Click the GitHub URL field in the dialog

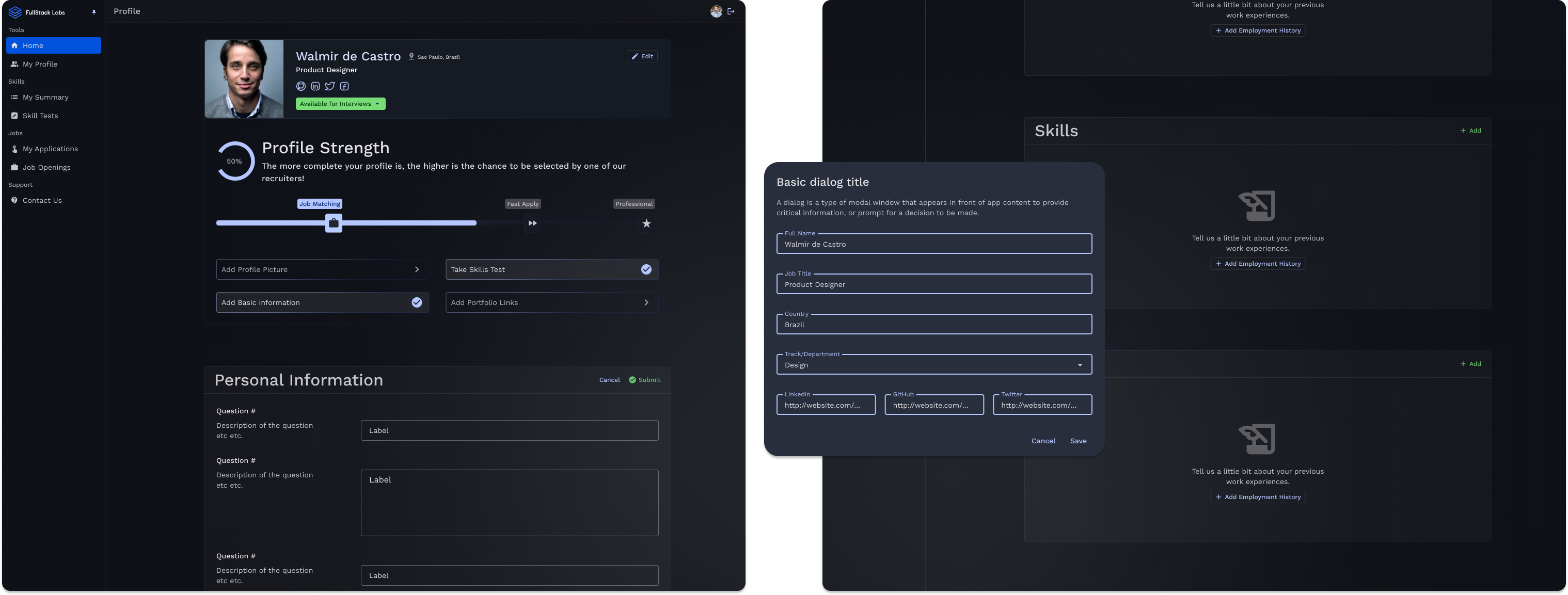(934, 405)
